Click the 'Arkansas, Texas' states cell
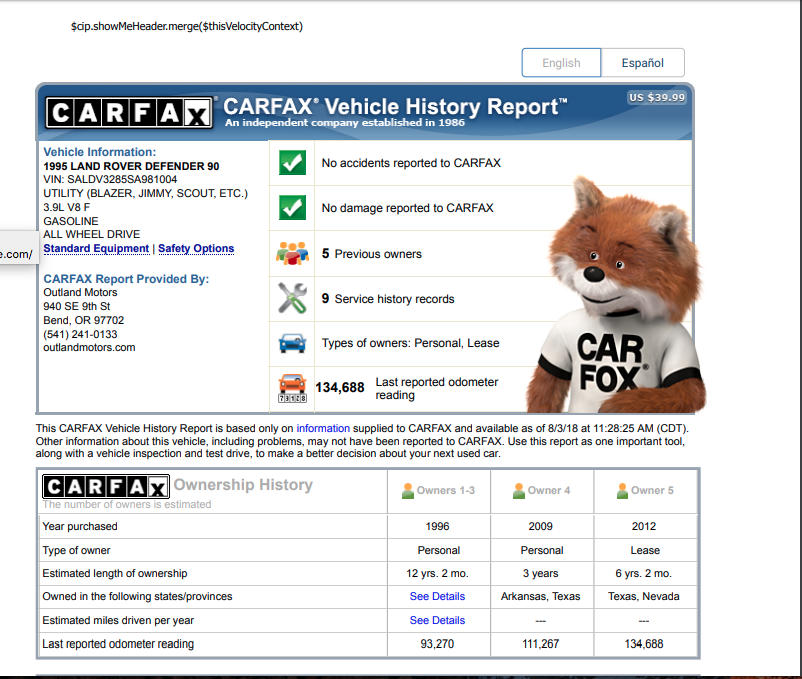802x679 pixels. click(x=541, y=596)
